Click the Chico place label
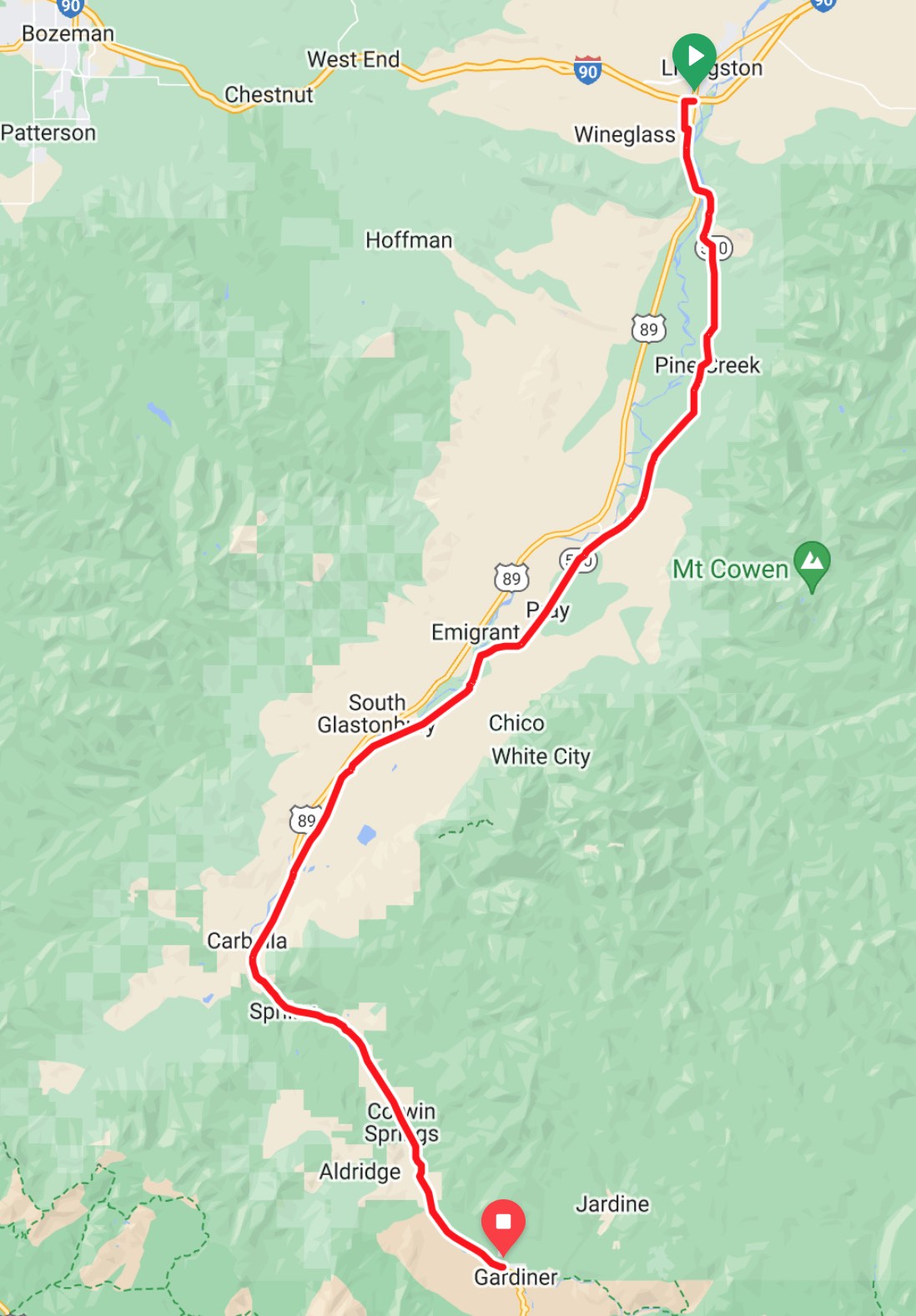916x1316 pixels. point(516,723)
